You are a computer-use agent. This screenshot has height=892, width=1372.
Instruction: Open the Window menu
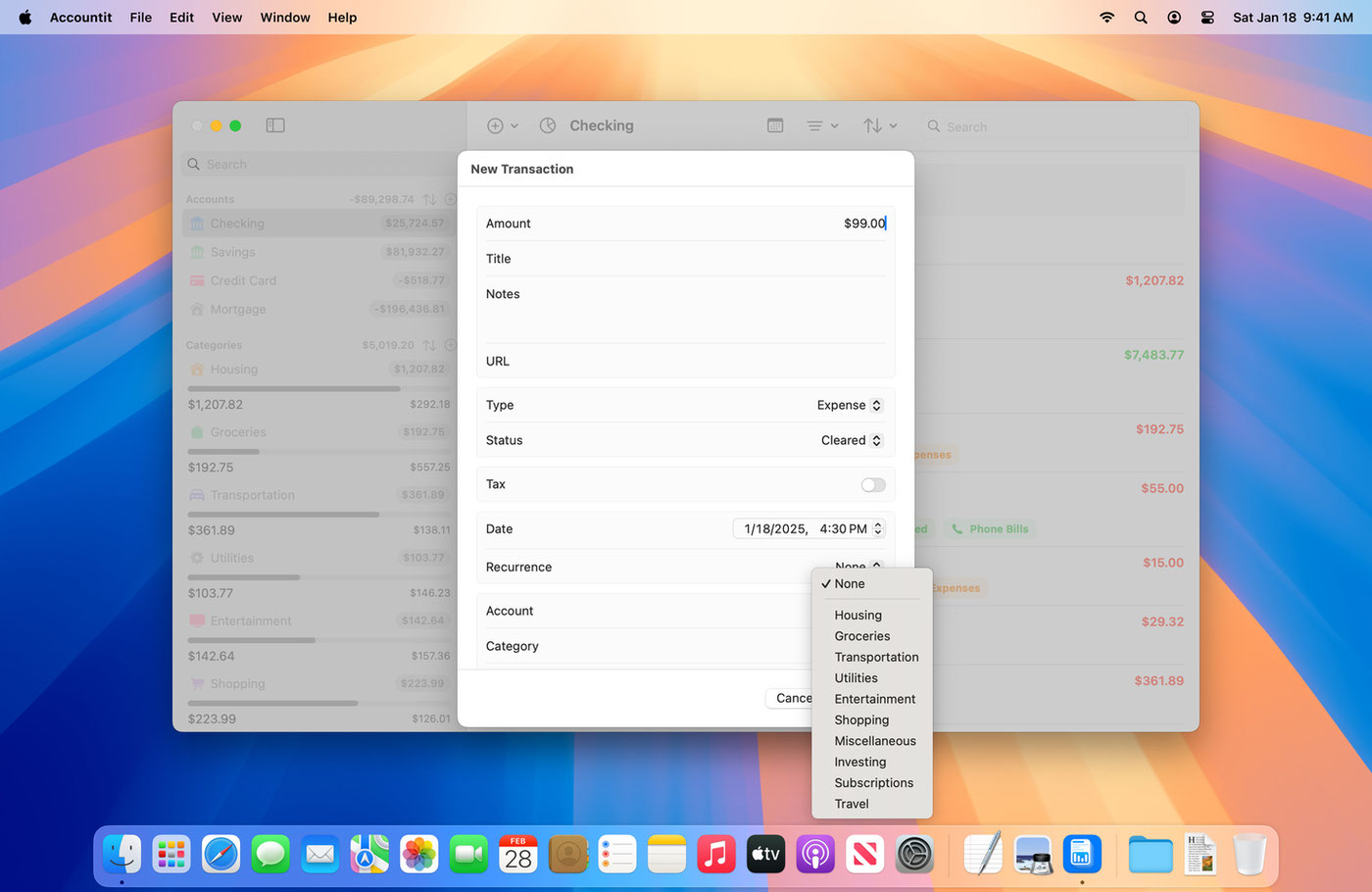point(285,18)
